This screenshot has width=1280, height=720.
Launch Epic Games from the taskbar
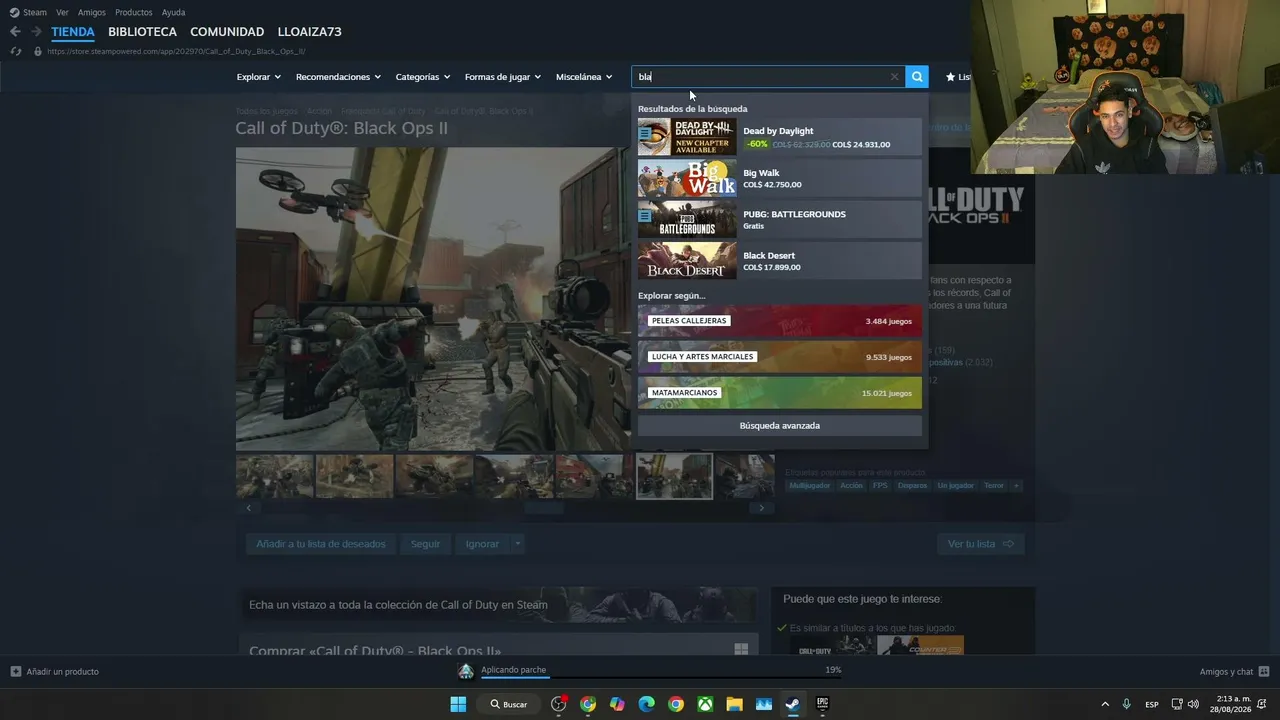tap(823, 704)
